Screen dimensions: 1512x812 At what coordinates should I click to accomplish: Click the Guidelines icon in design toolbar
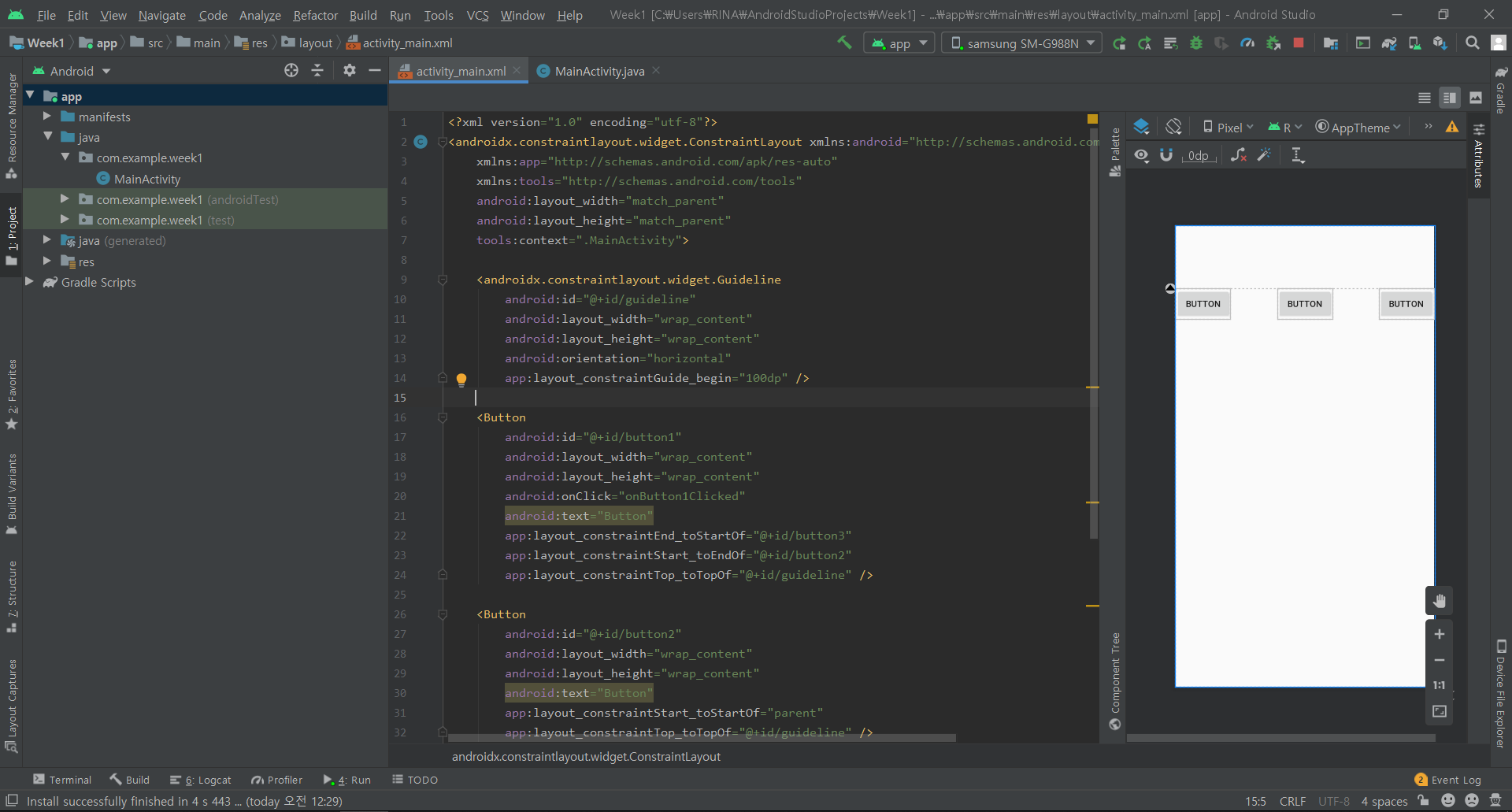(x=1298, y=155)
